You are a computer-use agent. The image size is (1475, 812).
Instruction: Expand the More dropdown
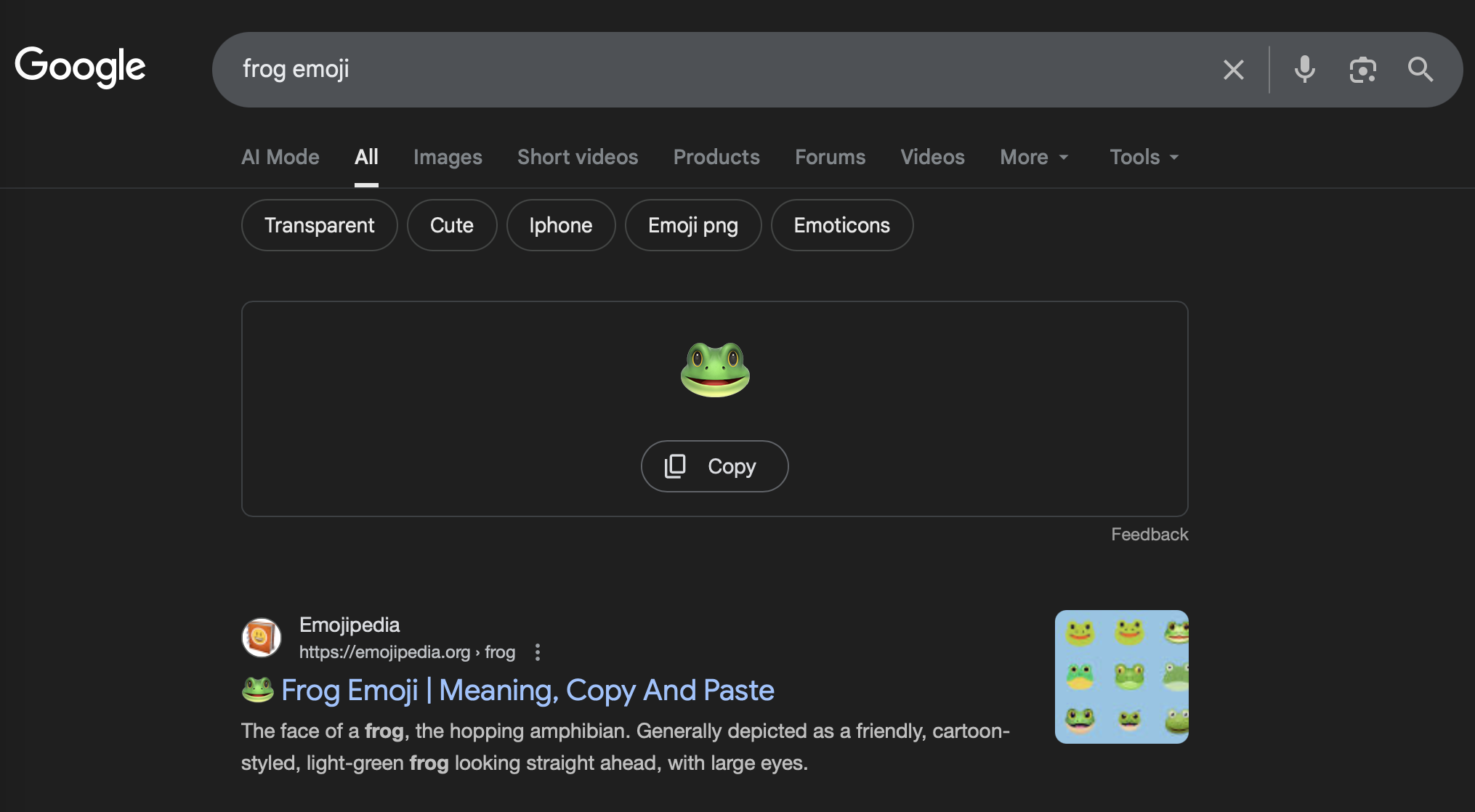point(1034,157)
